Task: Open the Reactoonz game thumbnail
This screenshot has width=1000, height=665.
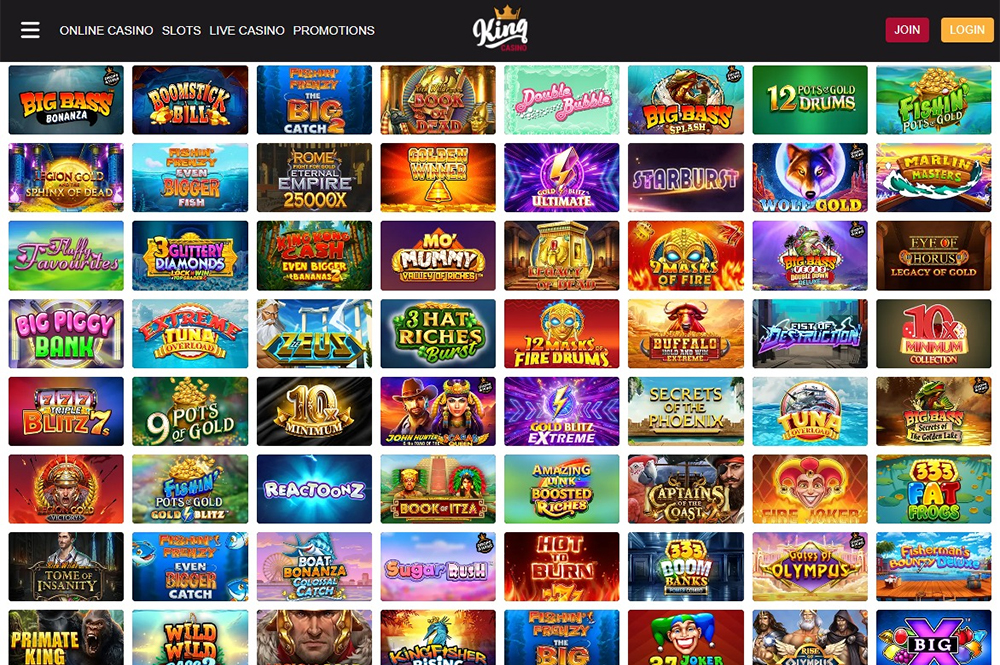Action: pos(314,489)
